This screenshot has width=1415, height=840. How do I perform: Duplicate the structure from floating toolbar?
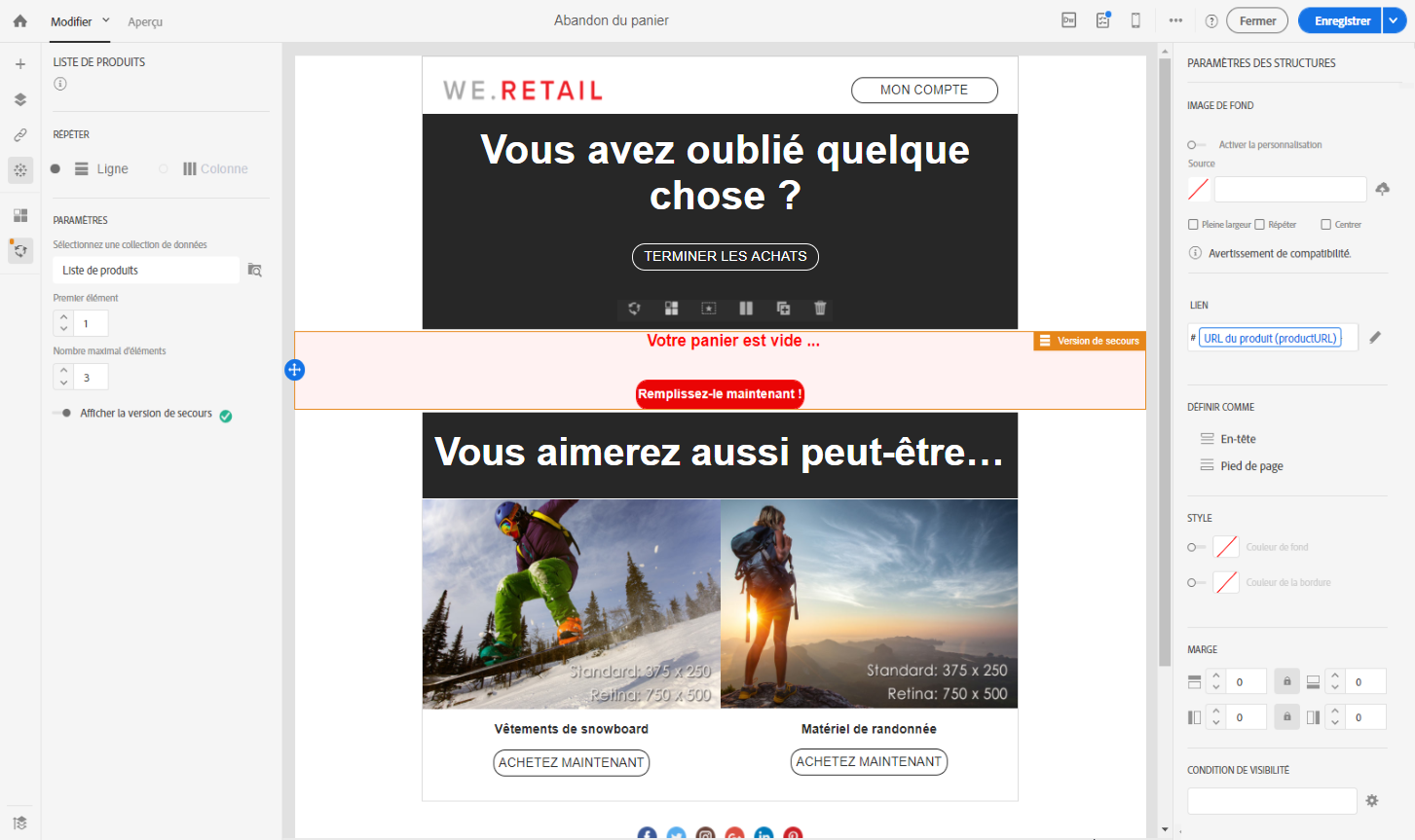pos(783,309)
